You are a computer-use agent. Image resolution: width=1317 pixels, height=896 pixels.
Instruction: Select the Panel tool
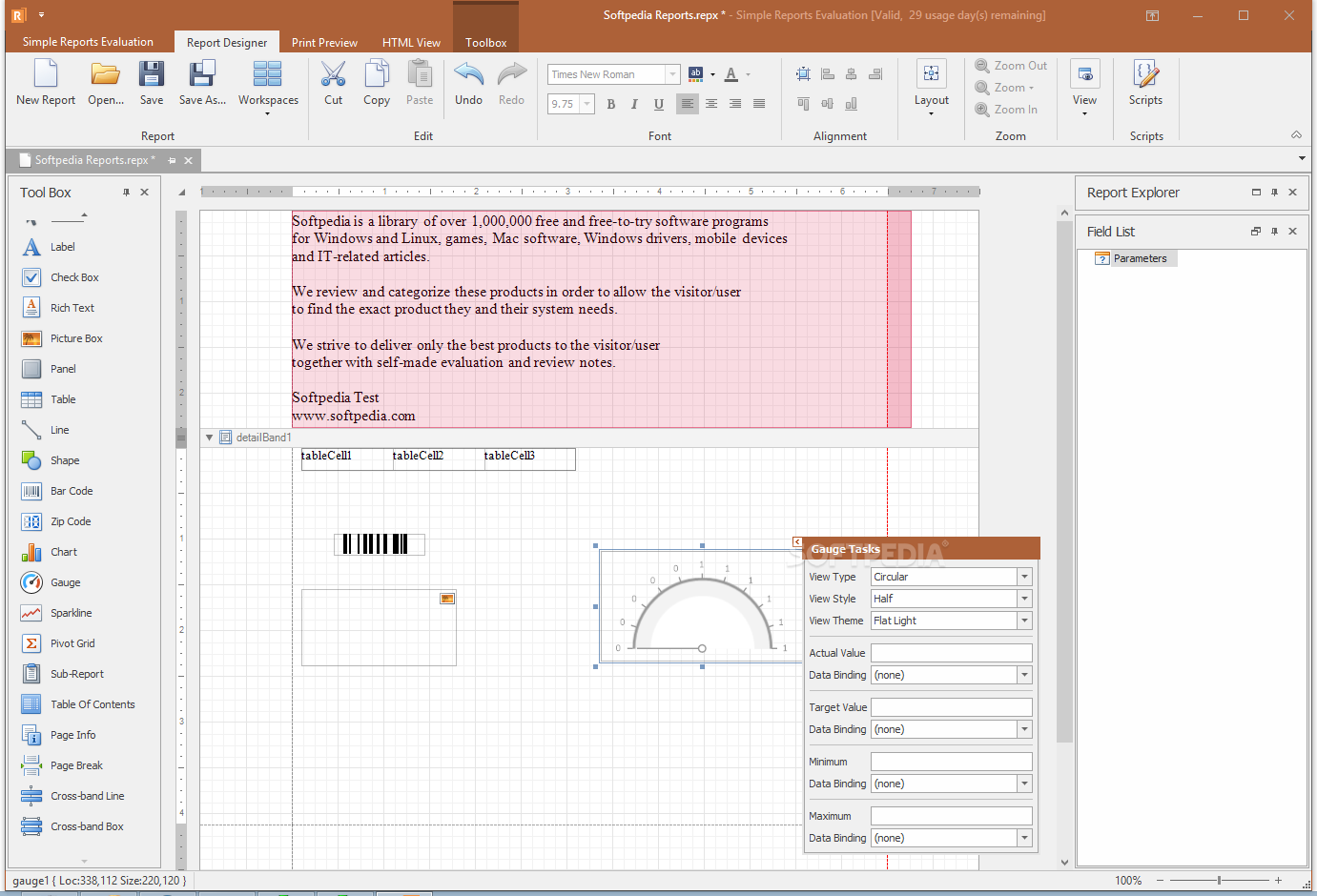pos(49,369)
